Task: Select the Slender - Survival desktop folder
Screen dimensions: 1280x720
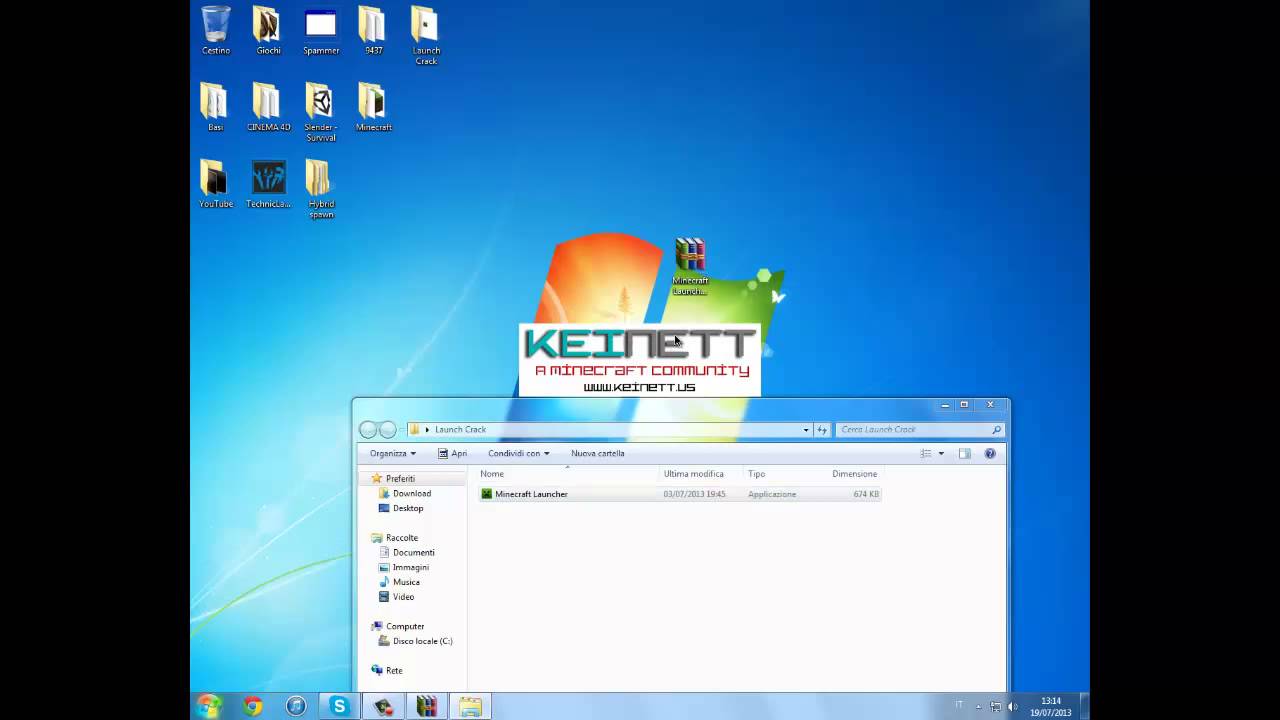Action: (x=321, y=112)
